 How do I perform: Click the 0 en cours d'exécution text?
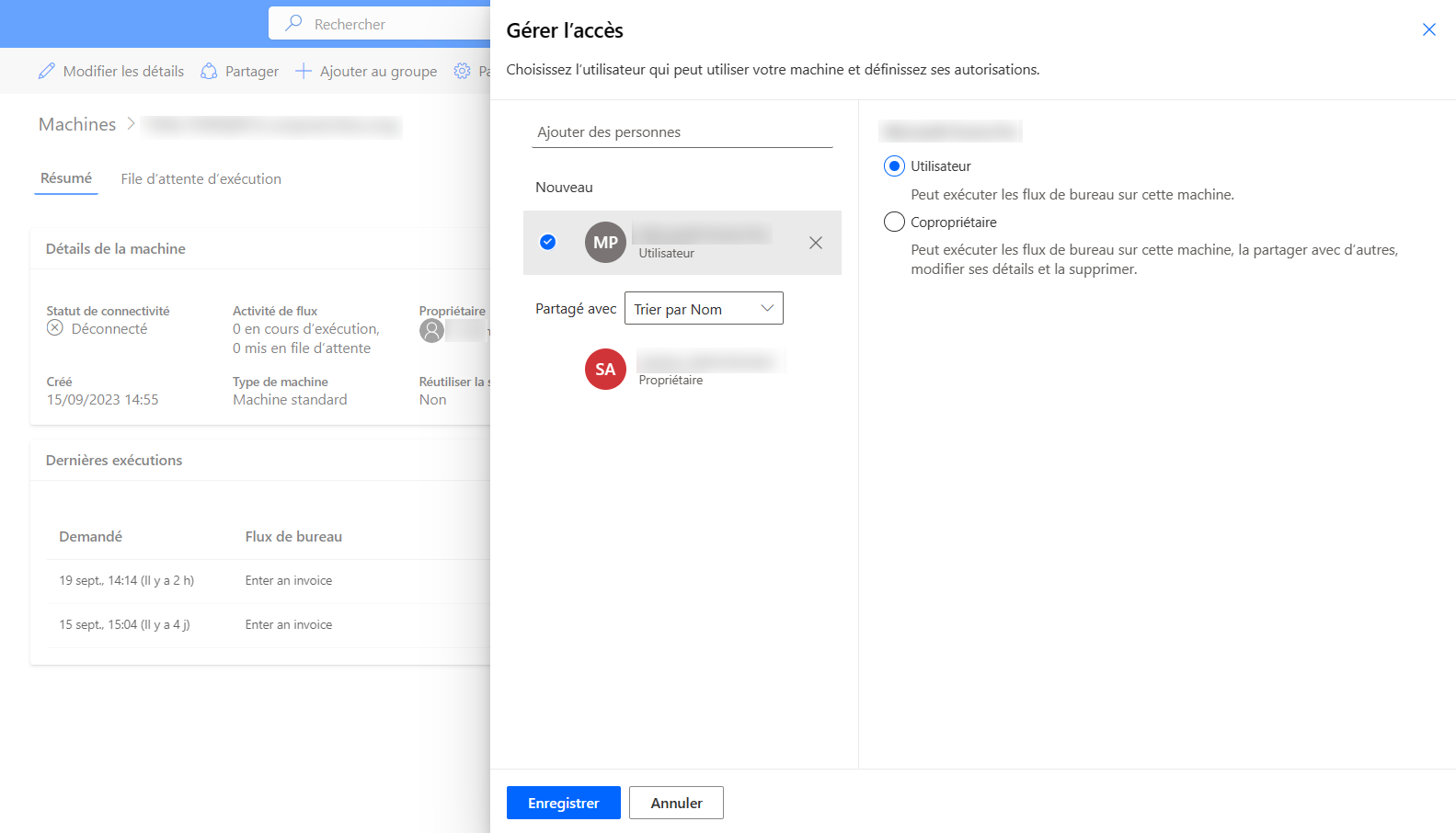[306, 328]
